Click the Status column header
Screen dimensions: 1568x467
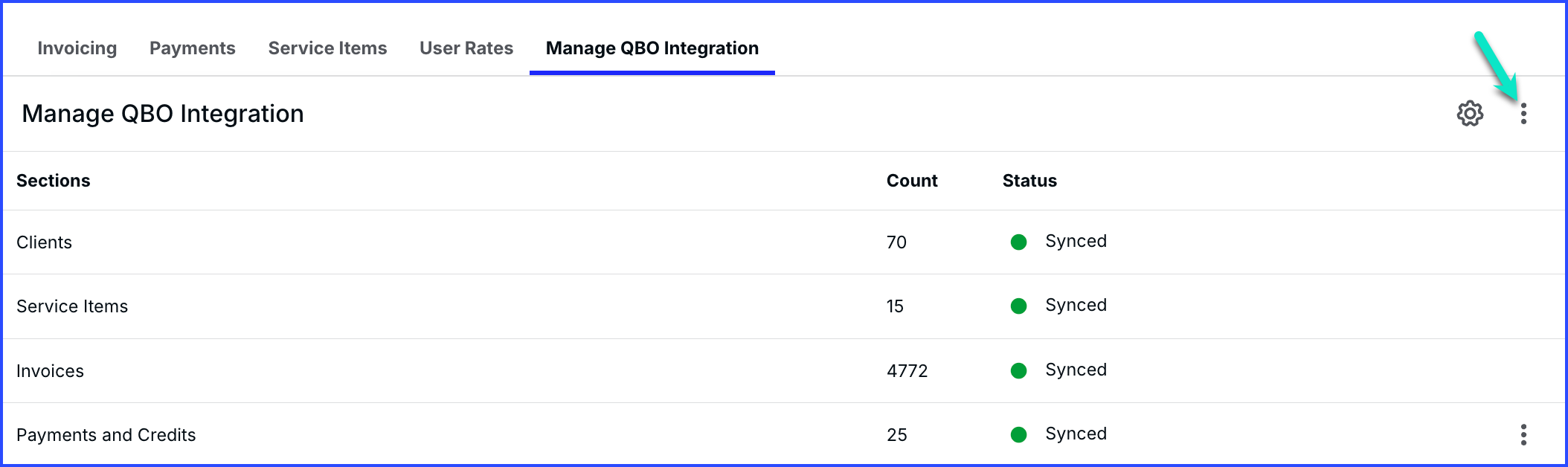[1029, 181]
